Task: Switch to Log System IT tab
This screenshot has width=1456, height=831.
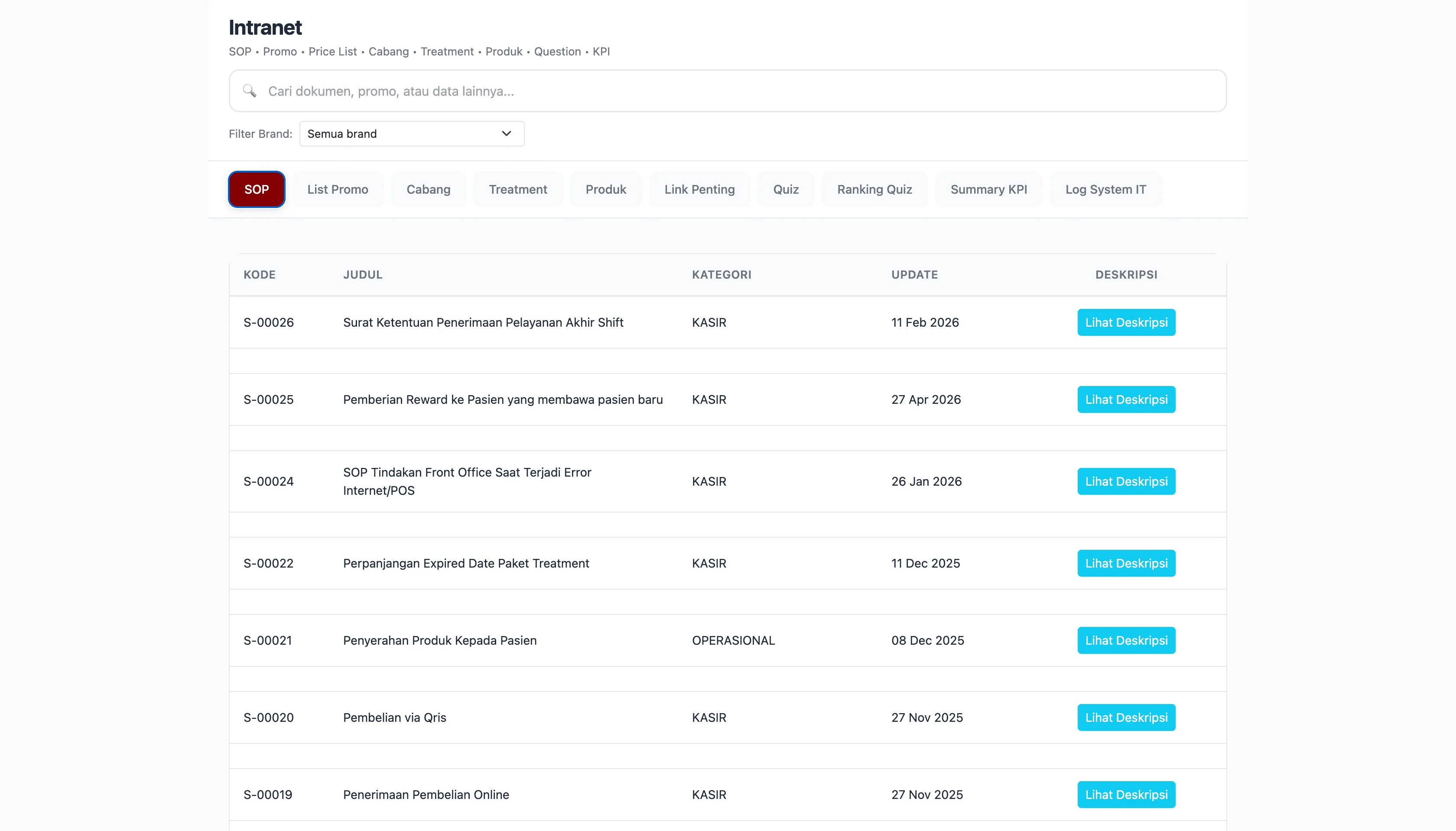Action: pos(1105,189)
